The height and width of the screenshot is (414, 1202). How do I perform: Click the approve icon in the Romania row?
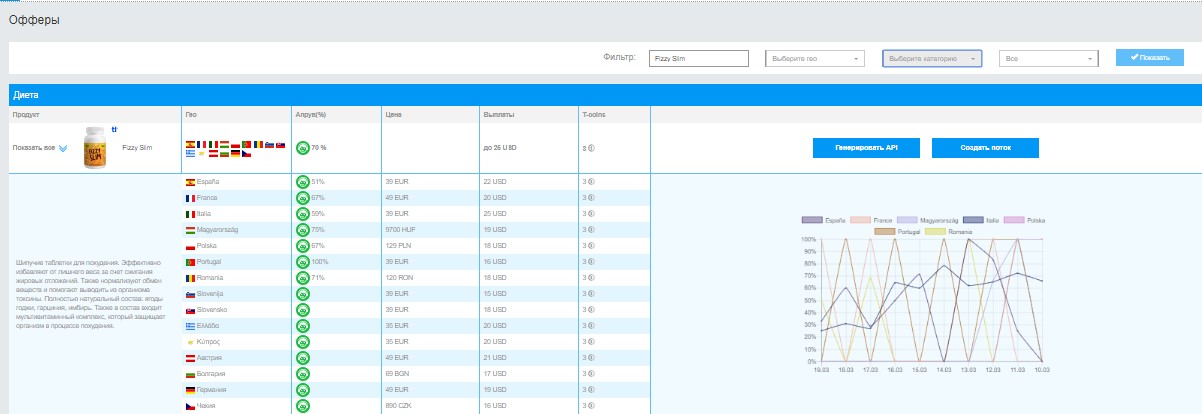(302, 278)
